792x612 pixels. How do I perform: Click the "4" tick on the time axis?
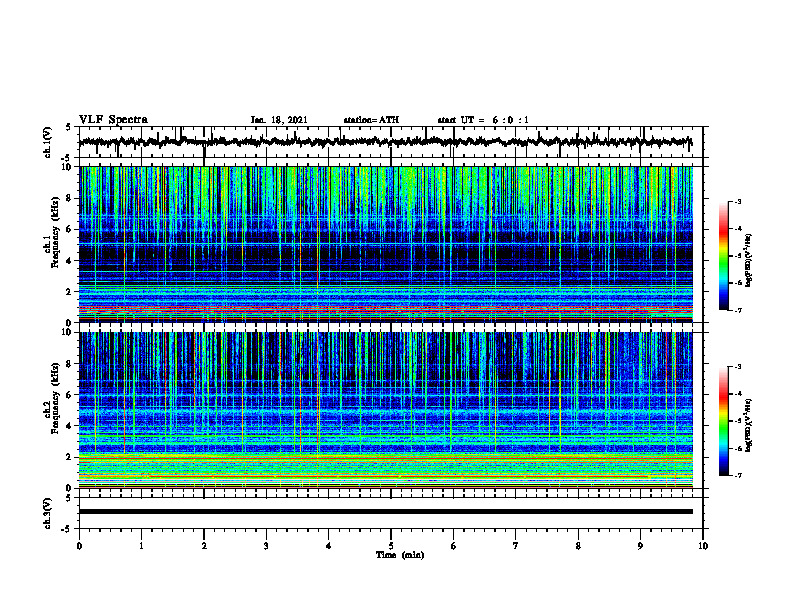coord(329,546)
